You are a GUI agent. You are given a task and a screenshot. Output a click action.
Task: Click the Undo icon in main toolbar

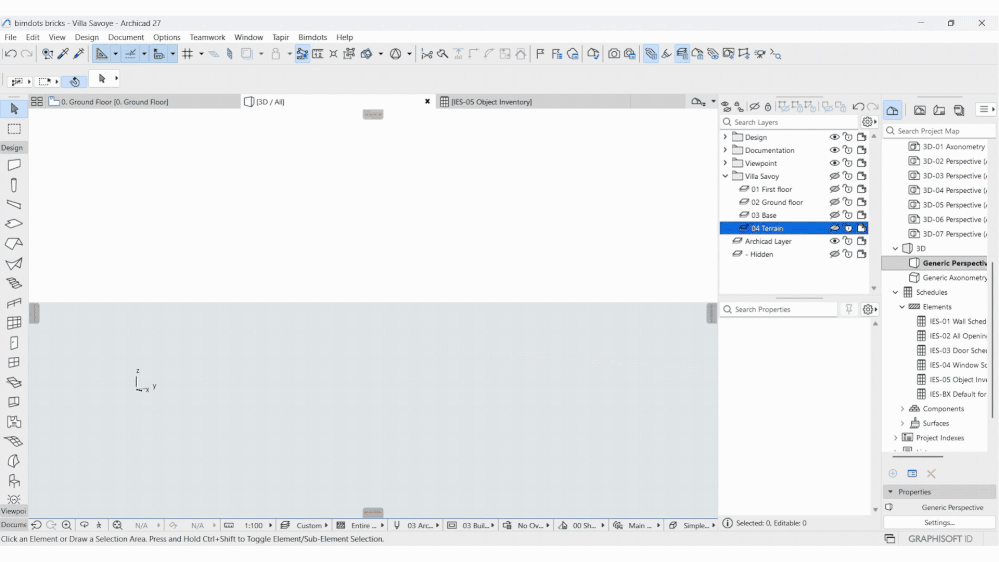tap(11, 54)
